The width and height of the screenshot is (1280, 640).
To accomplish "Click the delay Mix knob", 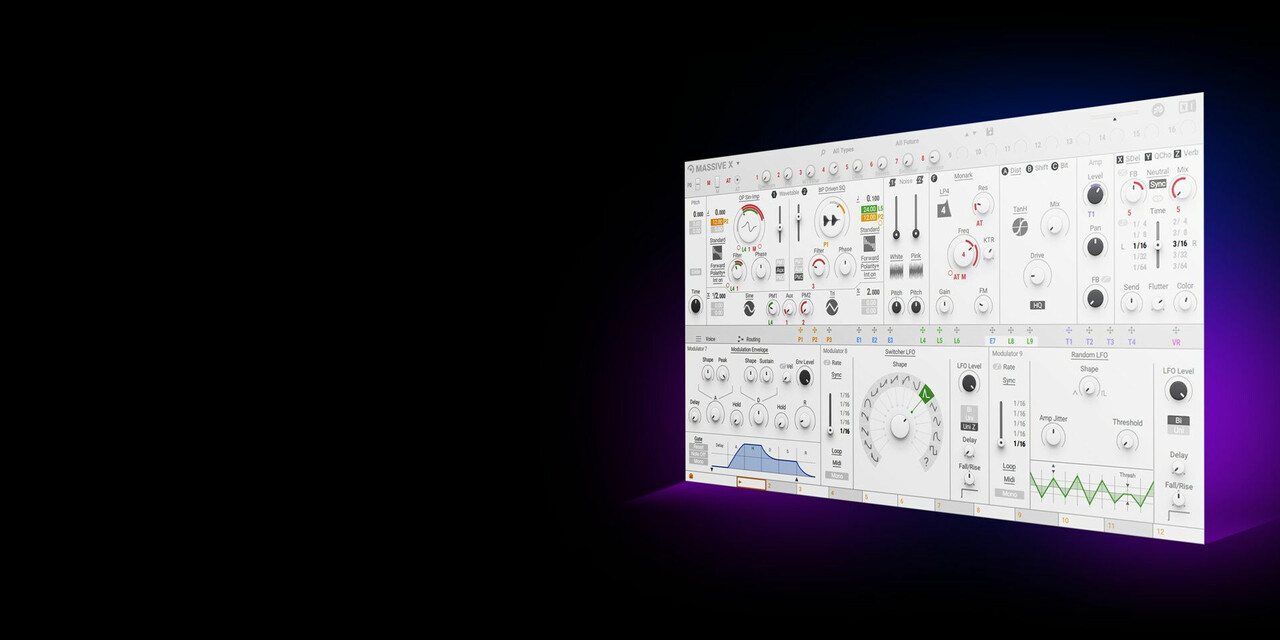I will 1184,188.
